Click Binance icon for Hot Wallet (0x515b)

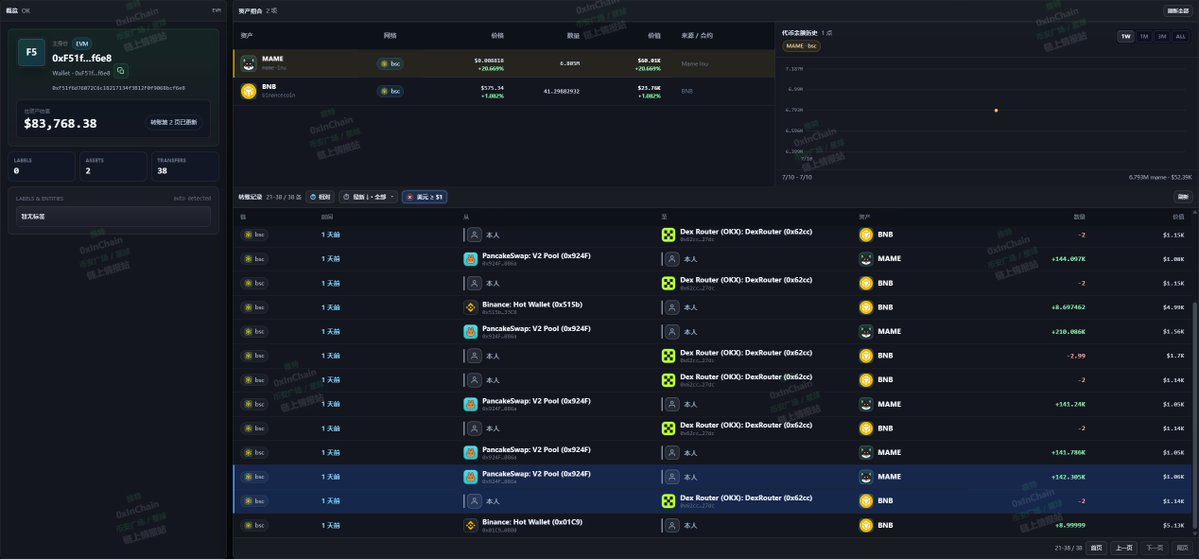[x=470, y=307]
